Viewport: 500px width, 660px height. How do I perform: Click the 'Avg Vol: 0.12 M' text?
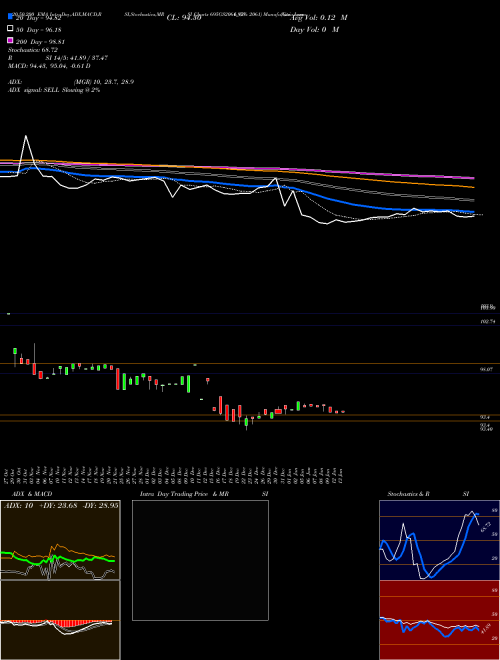pos(319,18)
